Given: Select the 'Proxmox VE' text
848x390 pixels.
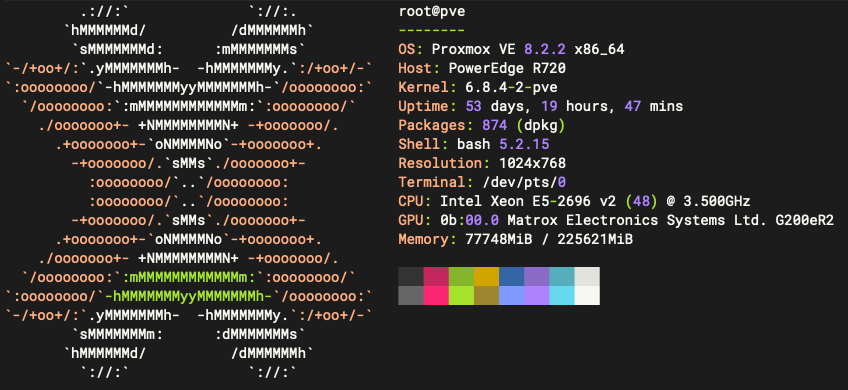Looking at the screenshot, I should pos(473,49).
